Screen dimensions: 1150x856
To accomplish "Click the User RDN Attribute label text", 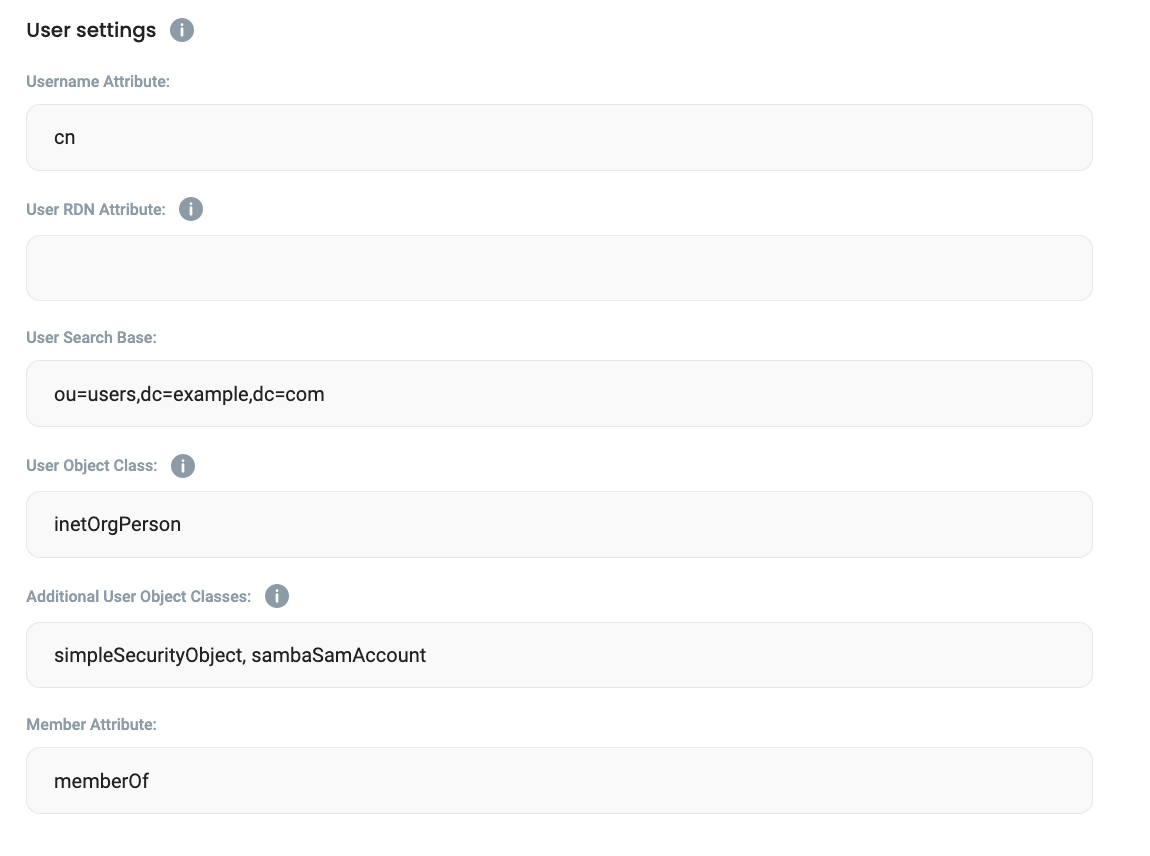I will (x=96, y=210).
